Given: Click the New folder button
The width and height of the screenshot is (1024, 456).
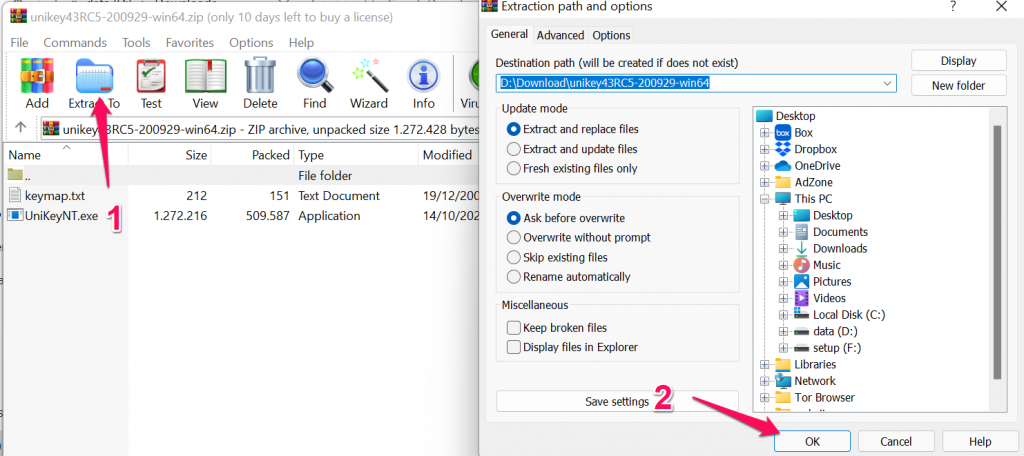Looking at the screenshot, I should [958, 86].
